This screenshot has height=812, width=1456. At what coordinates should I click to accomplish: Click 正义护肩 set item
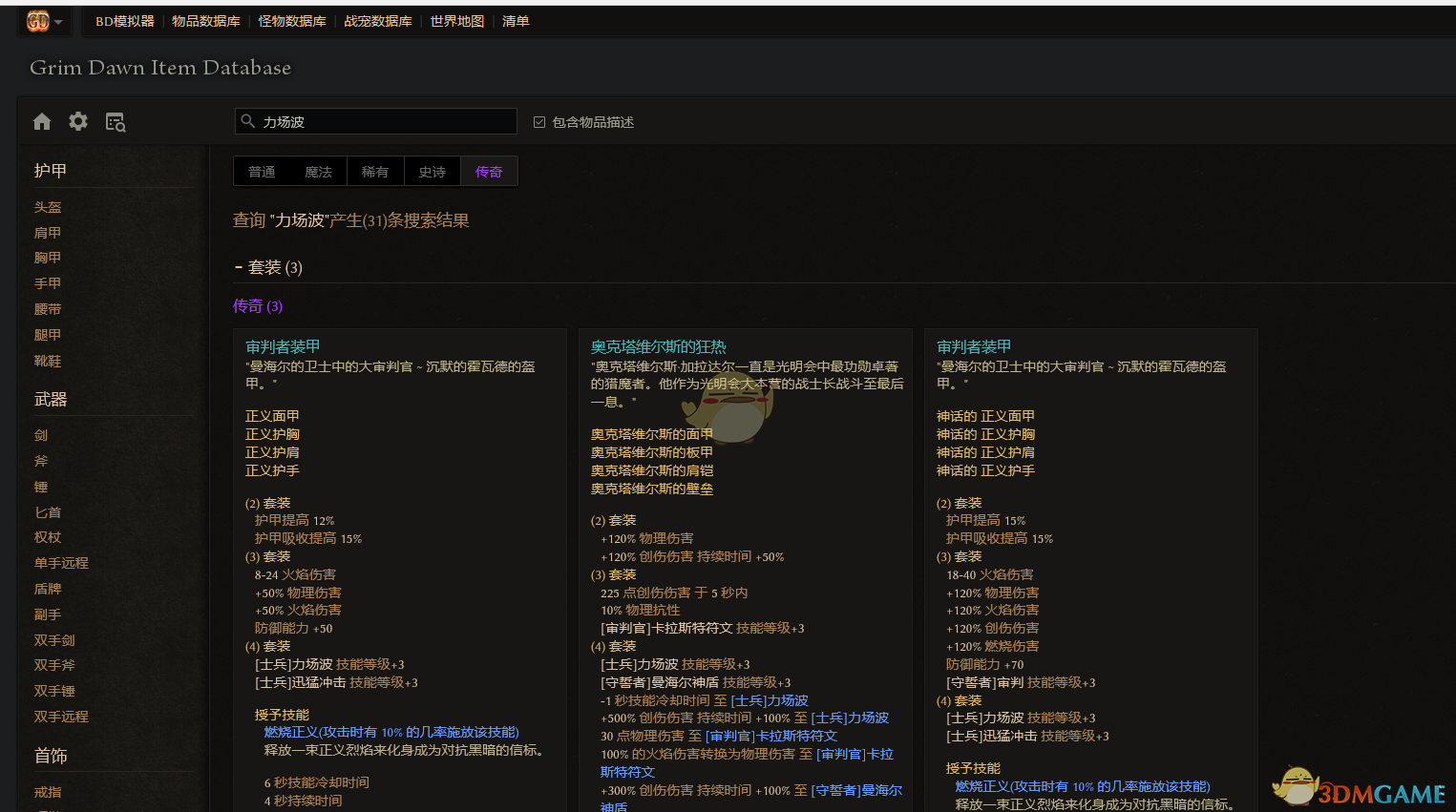[272, 452]
